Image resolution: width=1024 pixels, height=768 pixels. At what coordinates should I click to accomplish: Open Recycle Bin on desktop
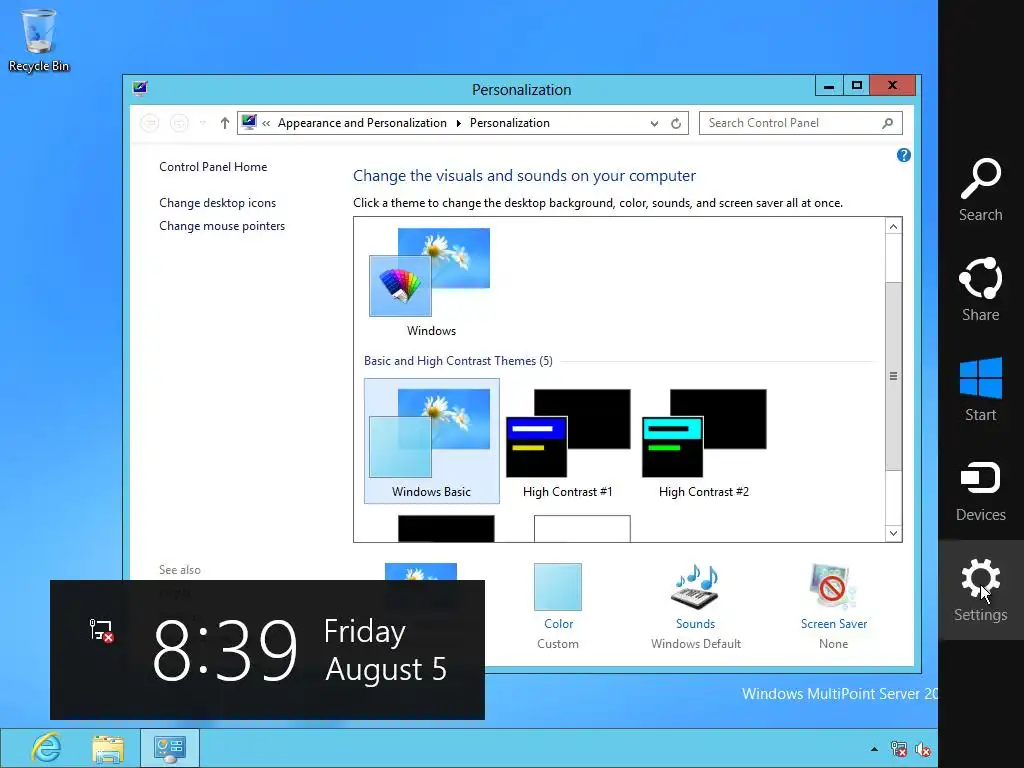[x=39, y=40]
